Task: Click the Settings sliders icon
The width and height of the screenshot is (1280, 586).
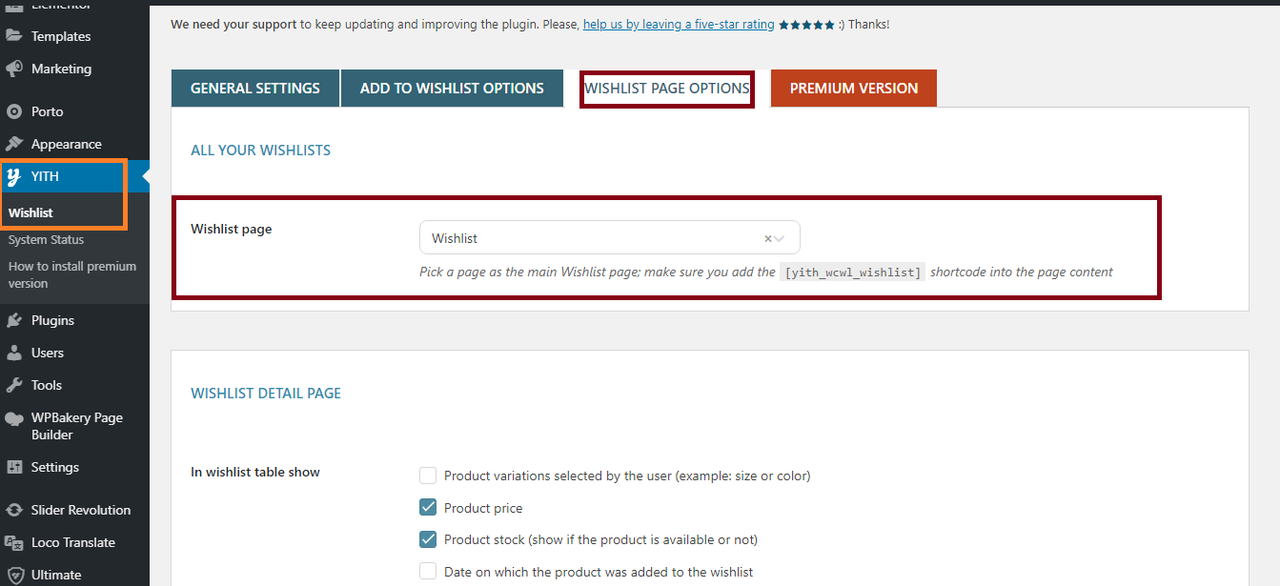Action: coord(14,467)
